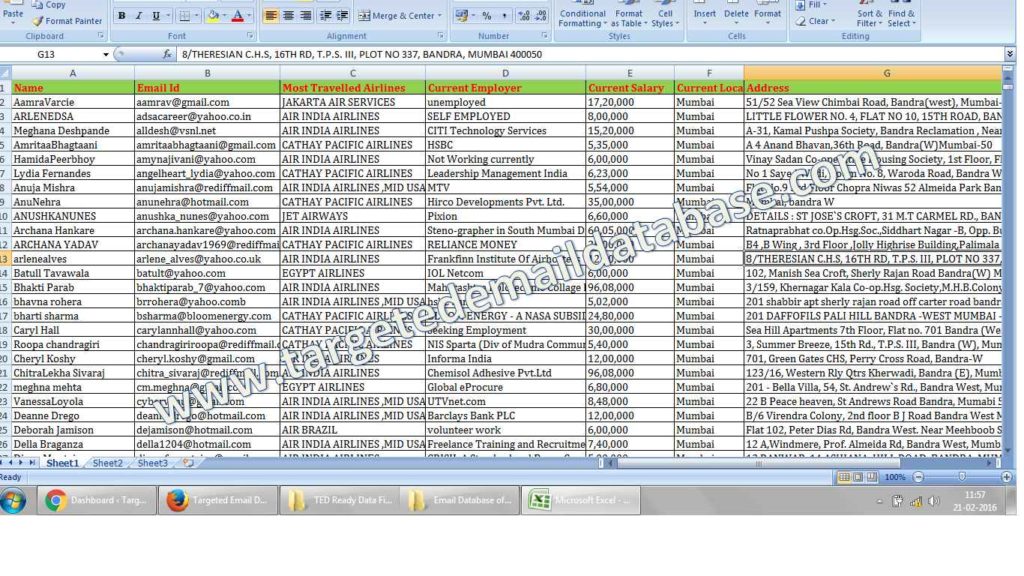Increase indent
Image resolution: width=1024 pixels, height=576 pixels.
pos(342,16)
